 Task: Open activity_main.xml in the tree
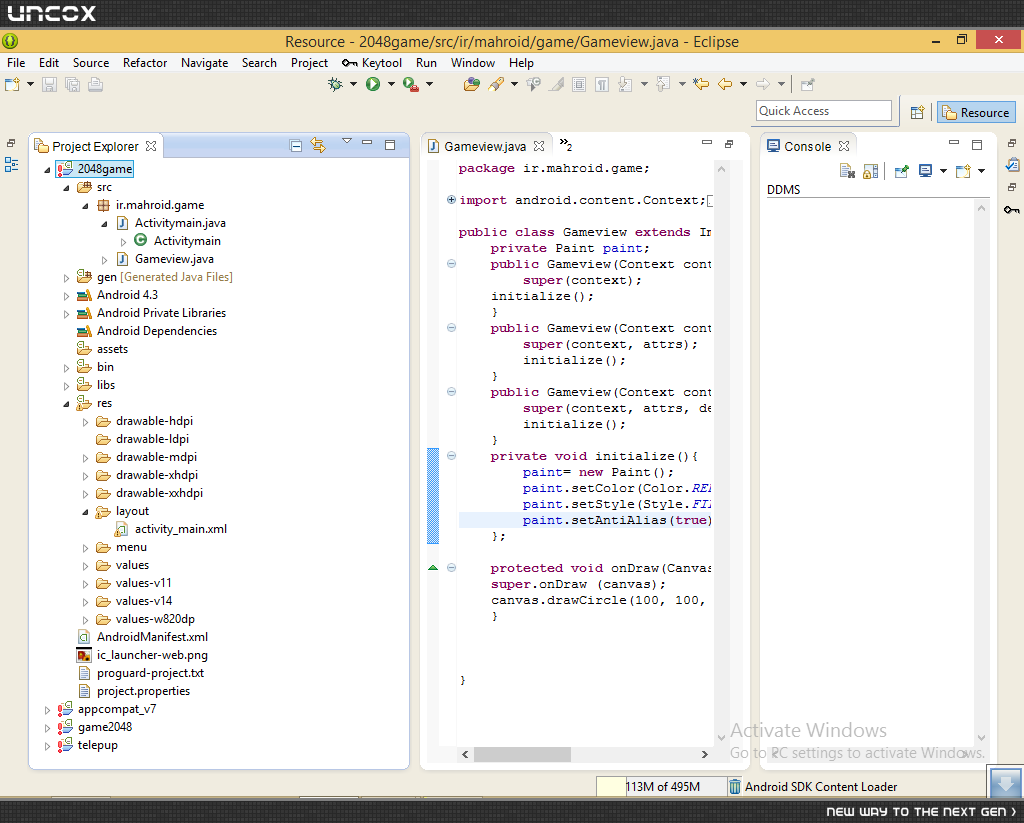[x=181, y=529]
